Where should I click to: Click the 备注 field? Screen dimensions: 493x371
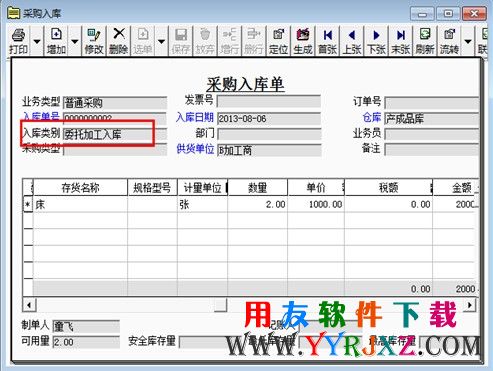pyautogui.click(x=432, y=149)
